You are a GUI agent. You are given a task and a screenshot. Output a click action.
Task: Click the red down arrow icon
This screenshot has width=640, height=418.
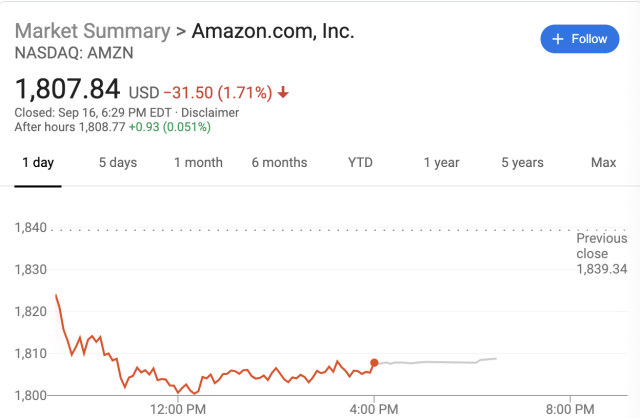click(283, 93)
